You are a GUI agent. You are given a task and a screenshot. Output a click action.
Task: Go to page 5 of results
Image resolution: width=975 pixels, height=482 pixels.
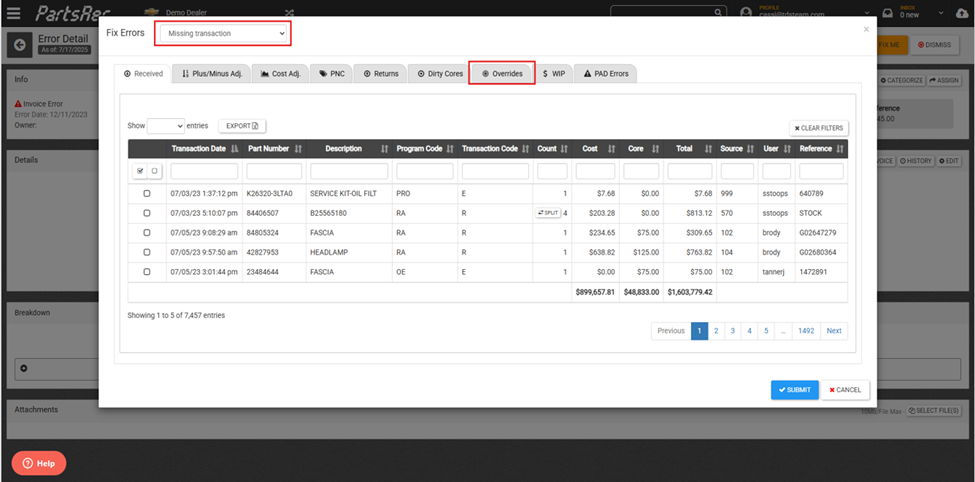766,331
